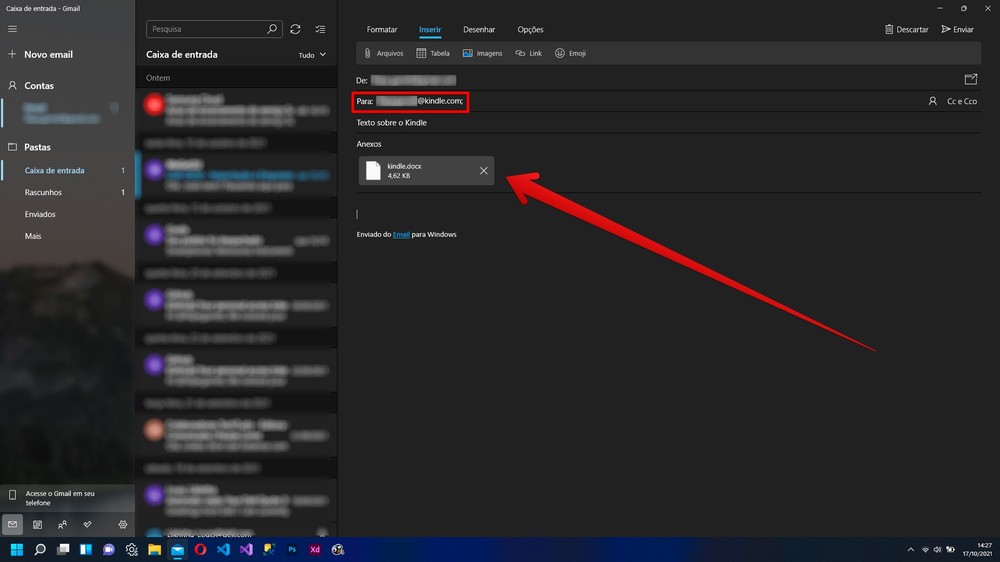Expand the Tudo filter dropdown

pos(312,55)
